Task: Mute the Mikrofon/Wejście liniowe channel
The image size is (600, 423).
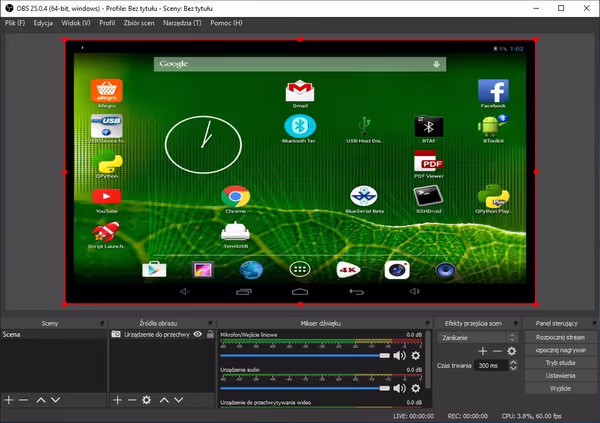Action: pos(399,356)
